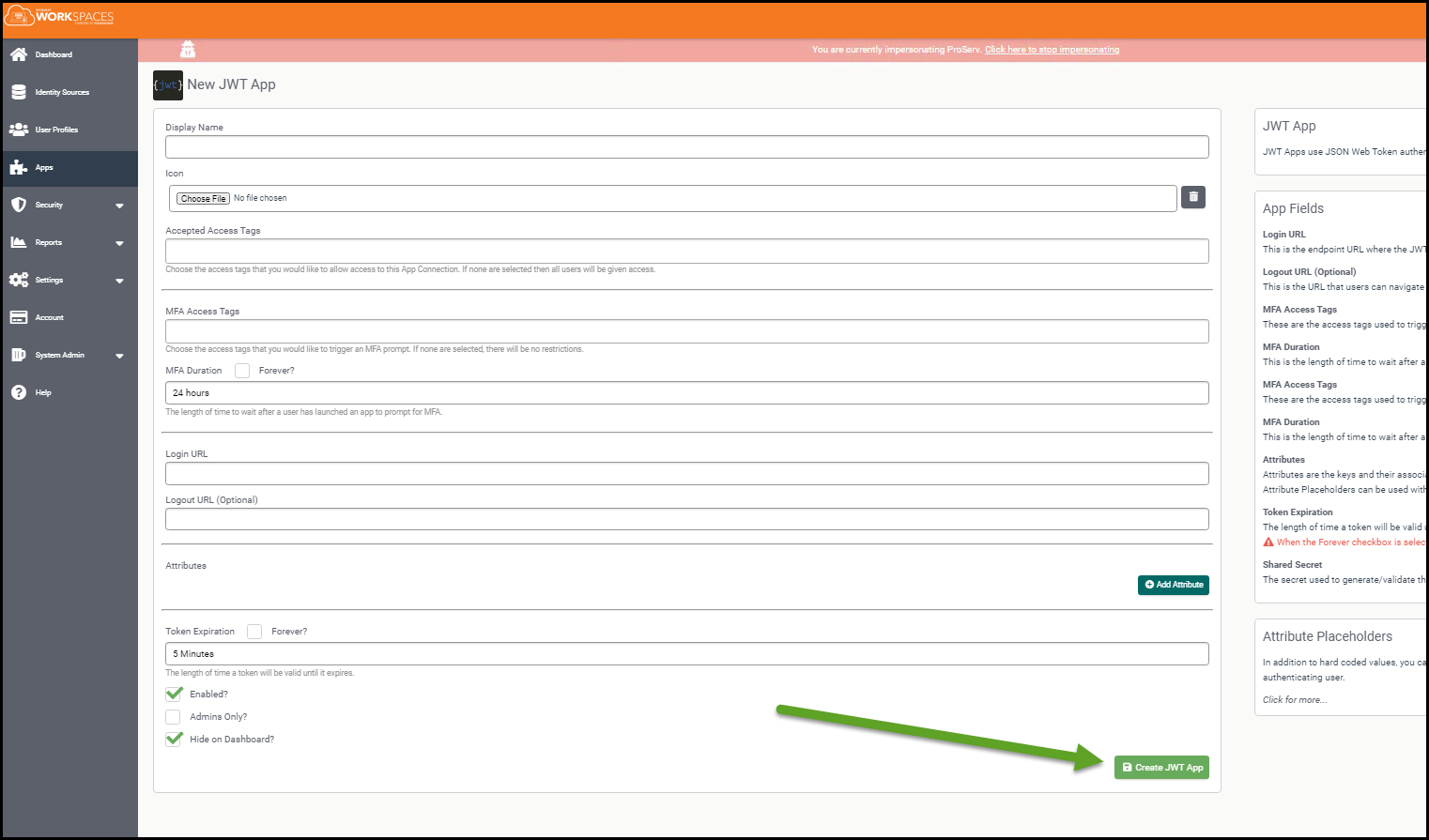Expand the Reports submenu arrow
This screenshot has width=1429, height=840.
point(119,243)
